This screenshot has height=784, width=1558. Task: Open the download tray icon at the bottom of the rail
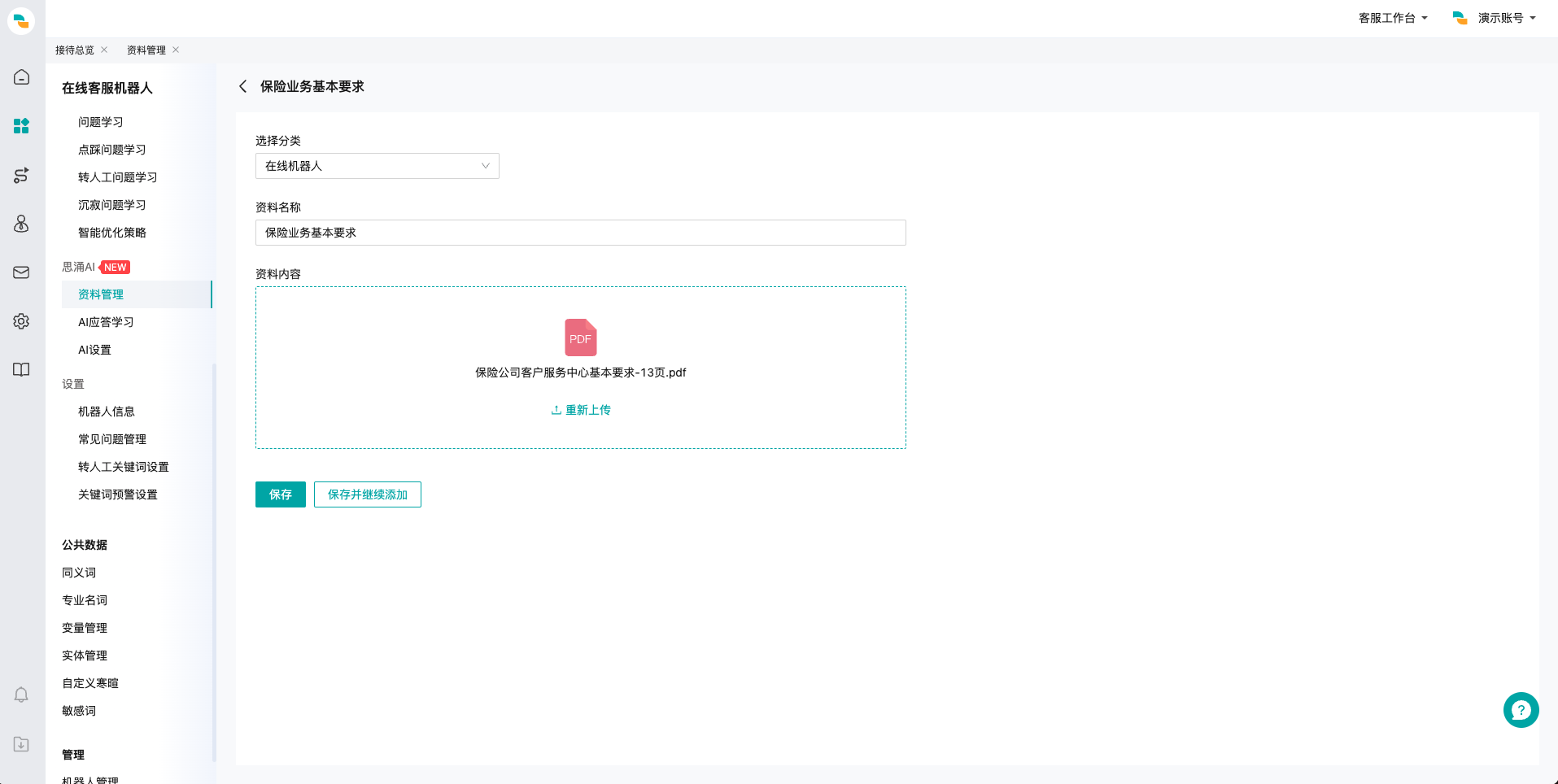coord(21,744)
